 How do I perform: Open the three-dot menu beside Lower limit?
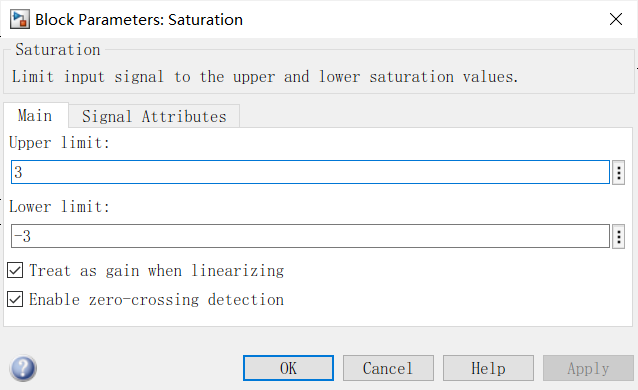coord(618,237)
